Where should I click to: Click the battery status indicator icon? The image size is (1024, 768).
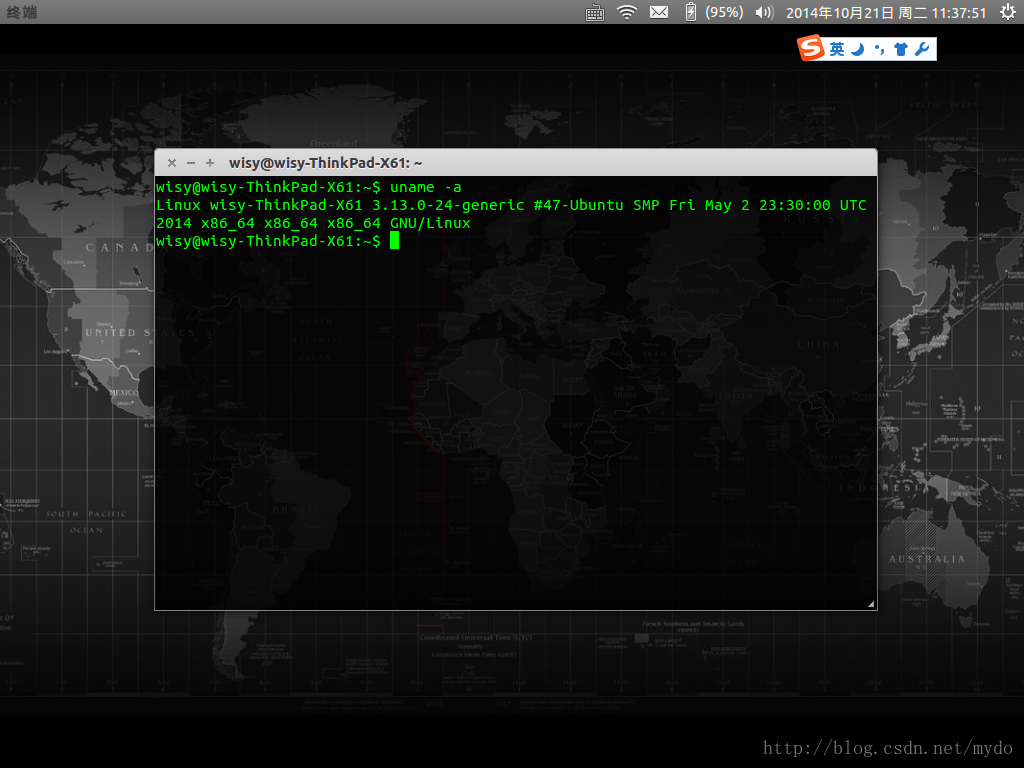point(690,12)
